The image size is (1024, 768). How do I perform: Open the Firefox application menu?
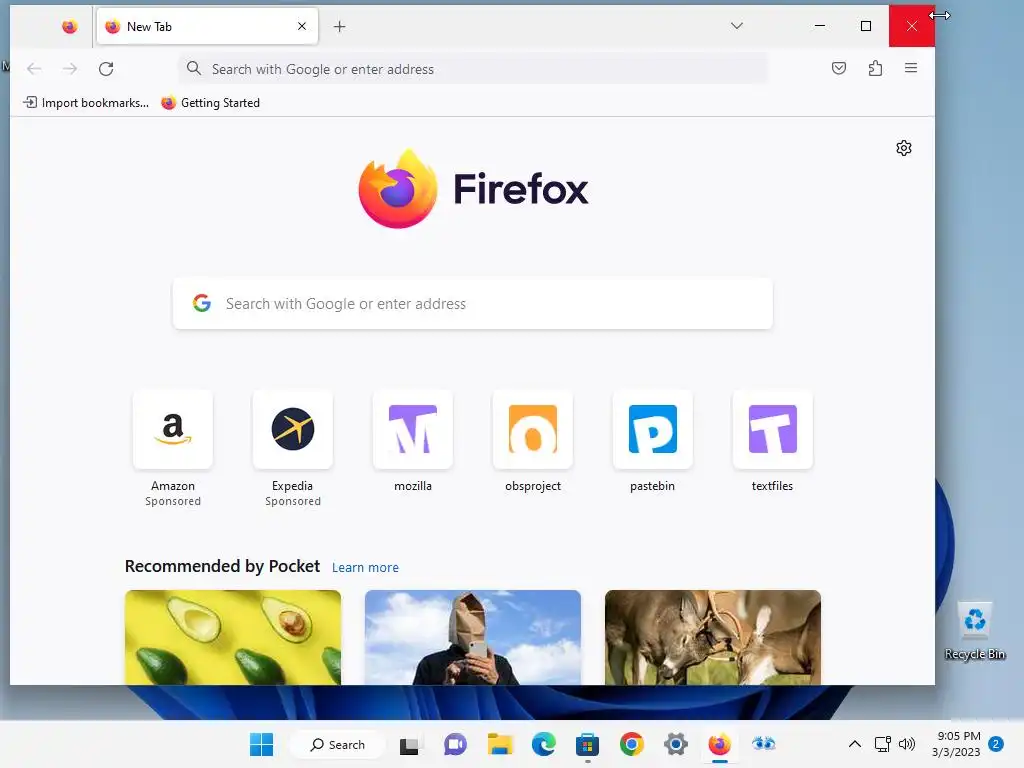click(910, 68)
